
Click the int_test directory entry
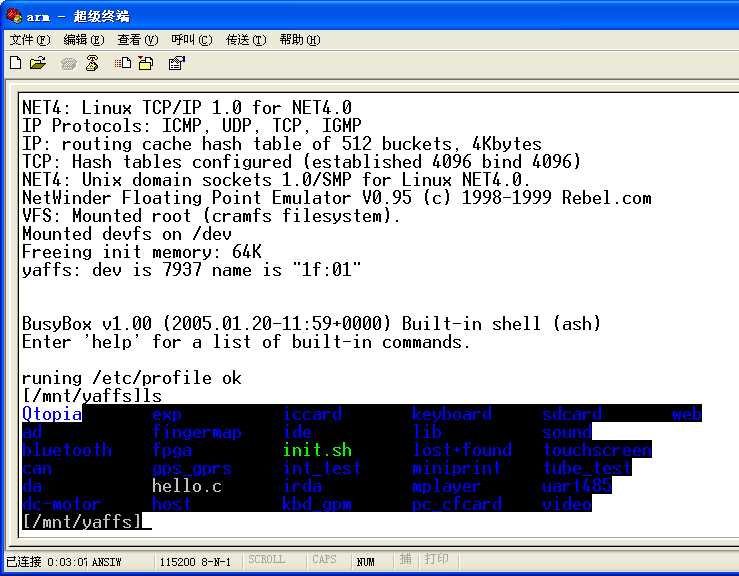[x=322, y=468]
